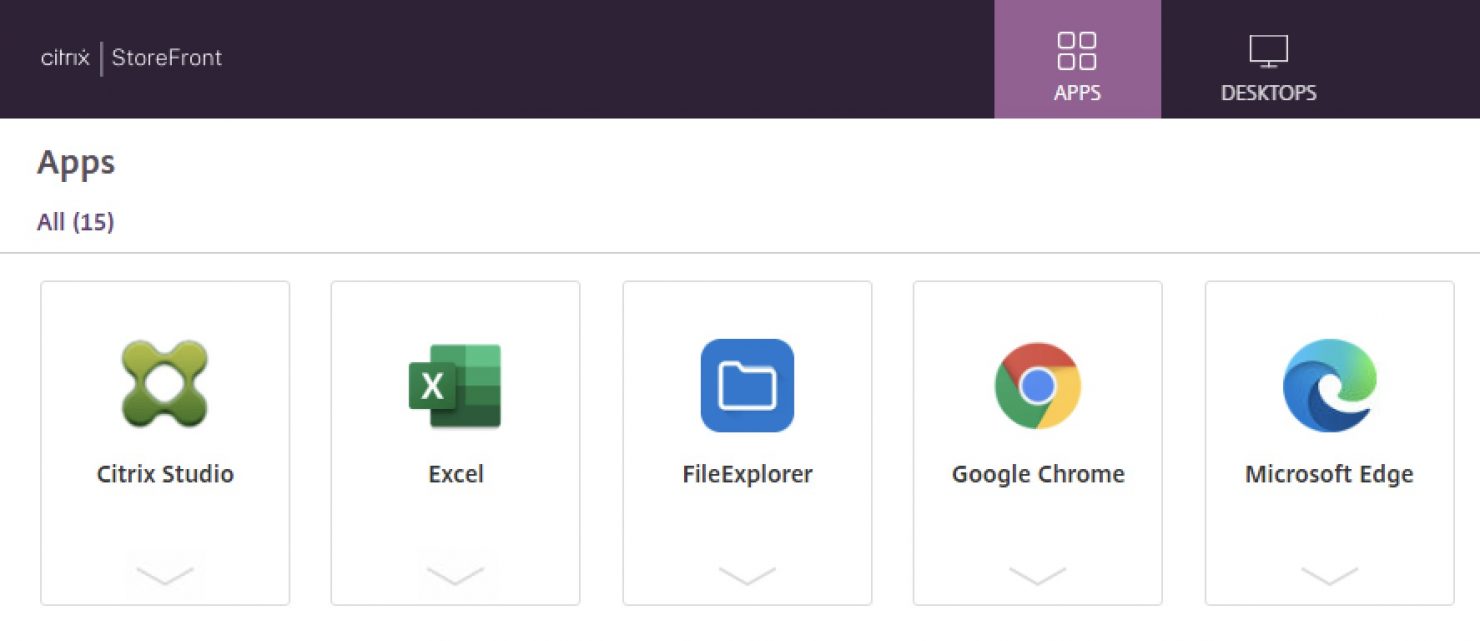This screenshot has width=1480, height=641.
Task: Select the Google Chrome icon
Action: (x=1037, y=386)
